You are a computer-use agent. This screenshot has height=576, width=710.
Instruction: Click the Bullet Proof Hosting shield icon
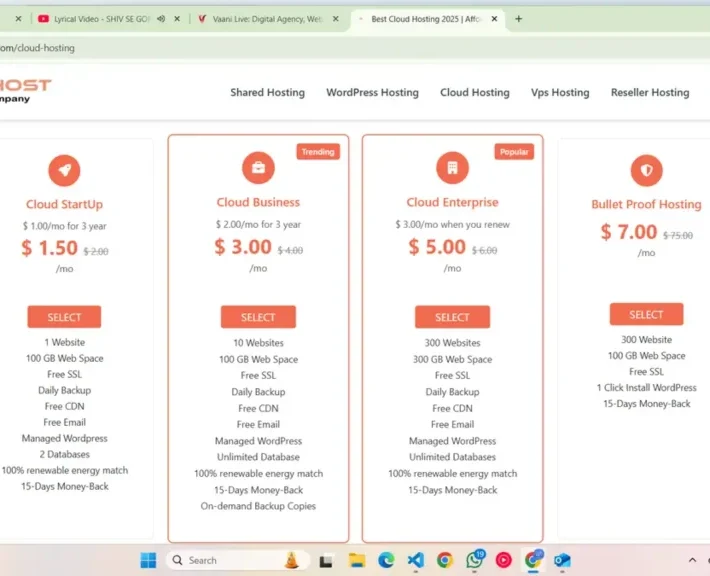pos(647,170)
